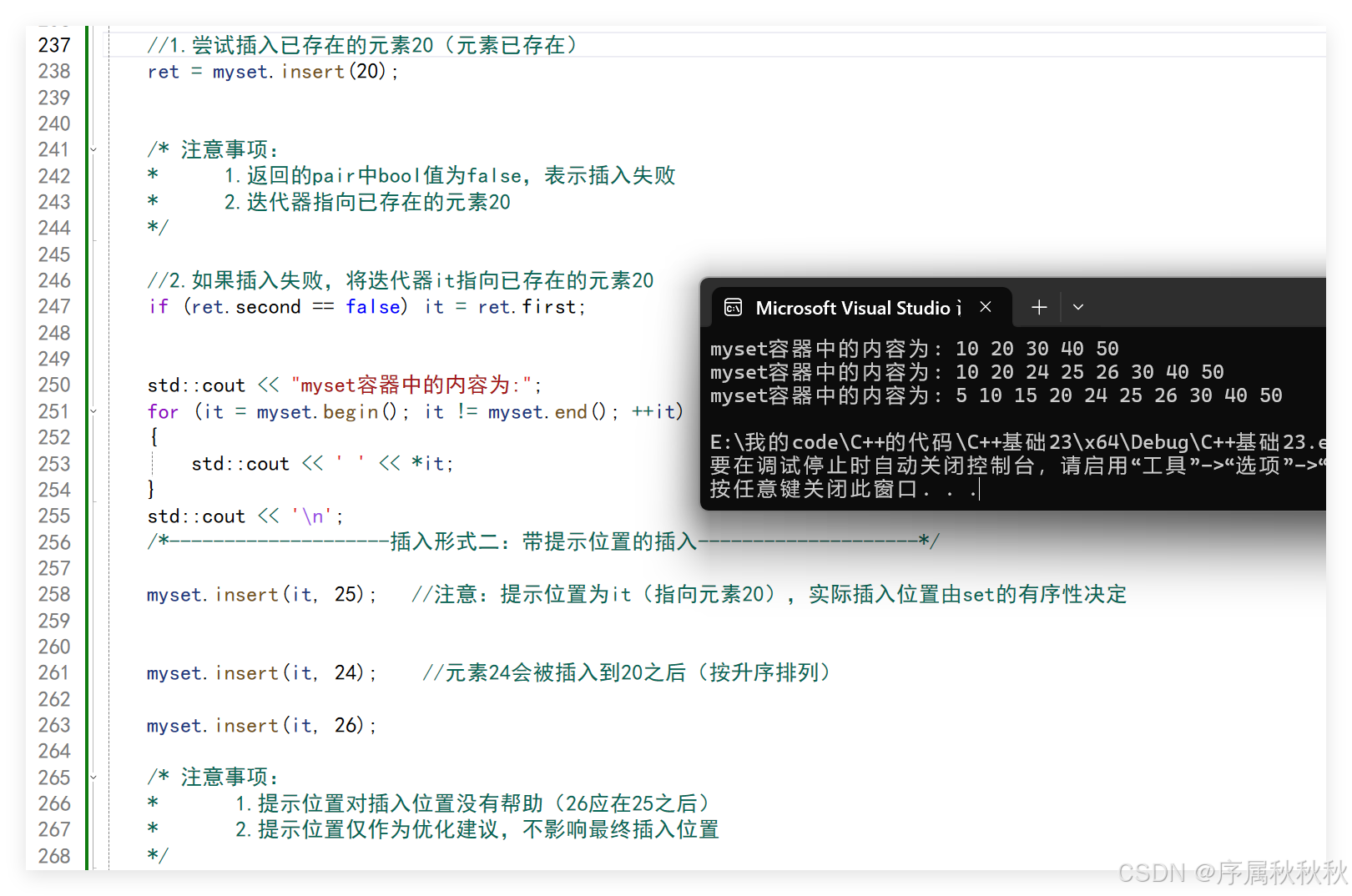Click 'myset.begin()' in the for loop
Screen dimensions: 1352x896
point(327,412)
